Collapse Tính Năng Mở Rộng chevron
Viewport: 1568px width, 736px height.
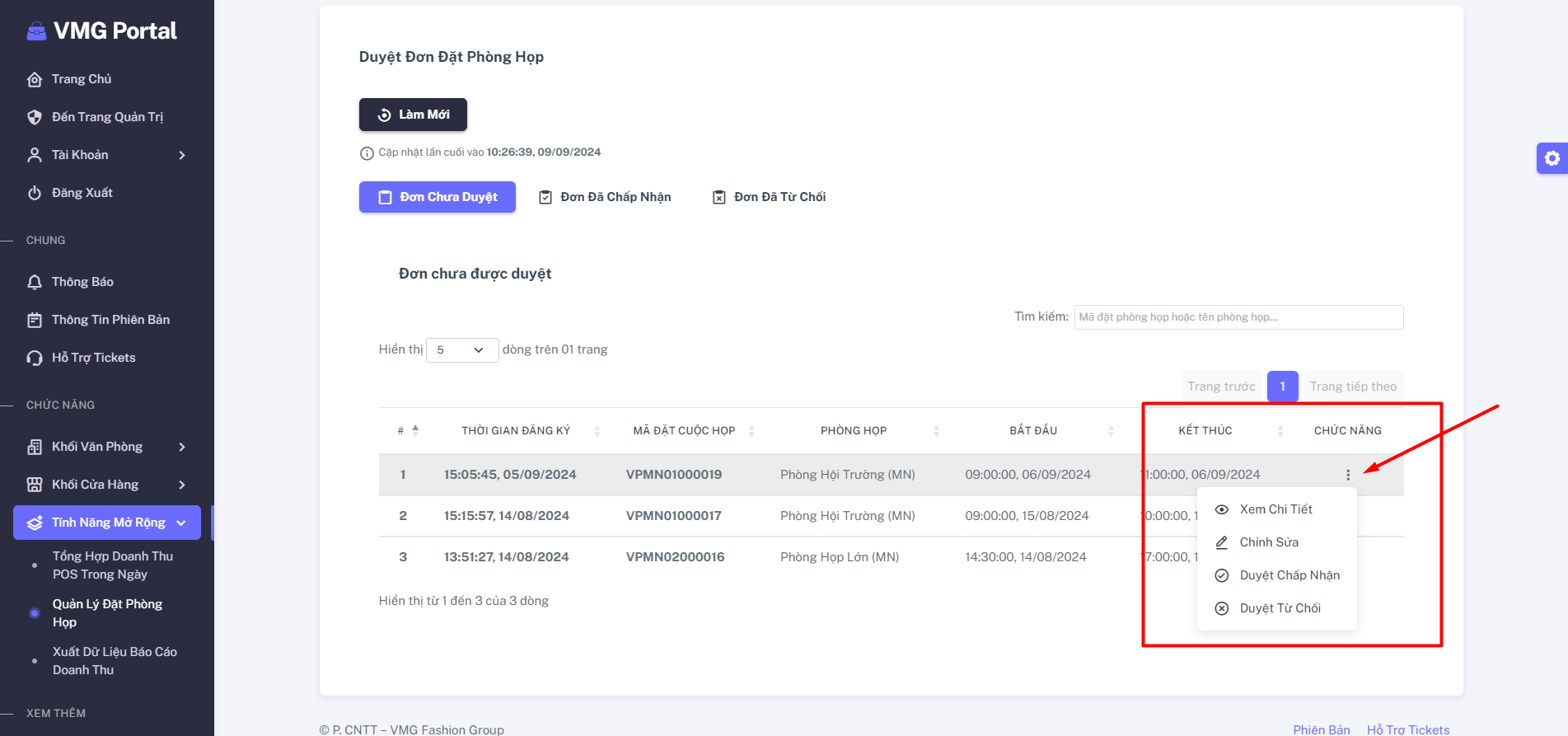181,523
